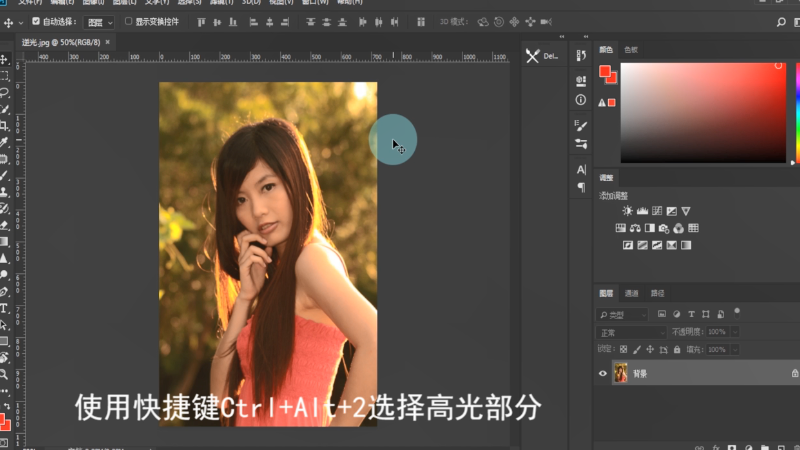Open the layer filter type dropdown
Viewport: 800px width, 450px height.
(622, 315)
